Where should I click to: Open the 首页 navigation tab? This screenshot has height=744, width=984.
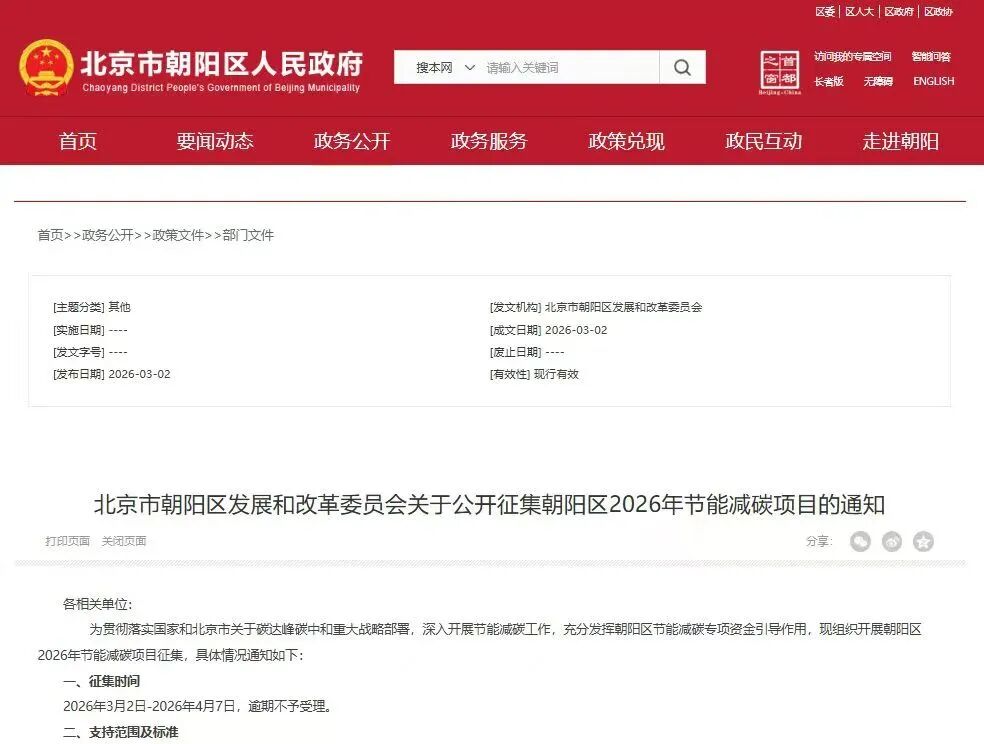[x=78, y=141]
